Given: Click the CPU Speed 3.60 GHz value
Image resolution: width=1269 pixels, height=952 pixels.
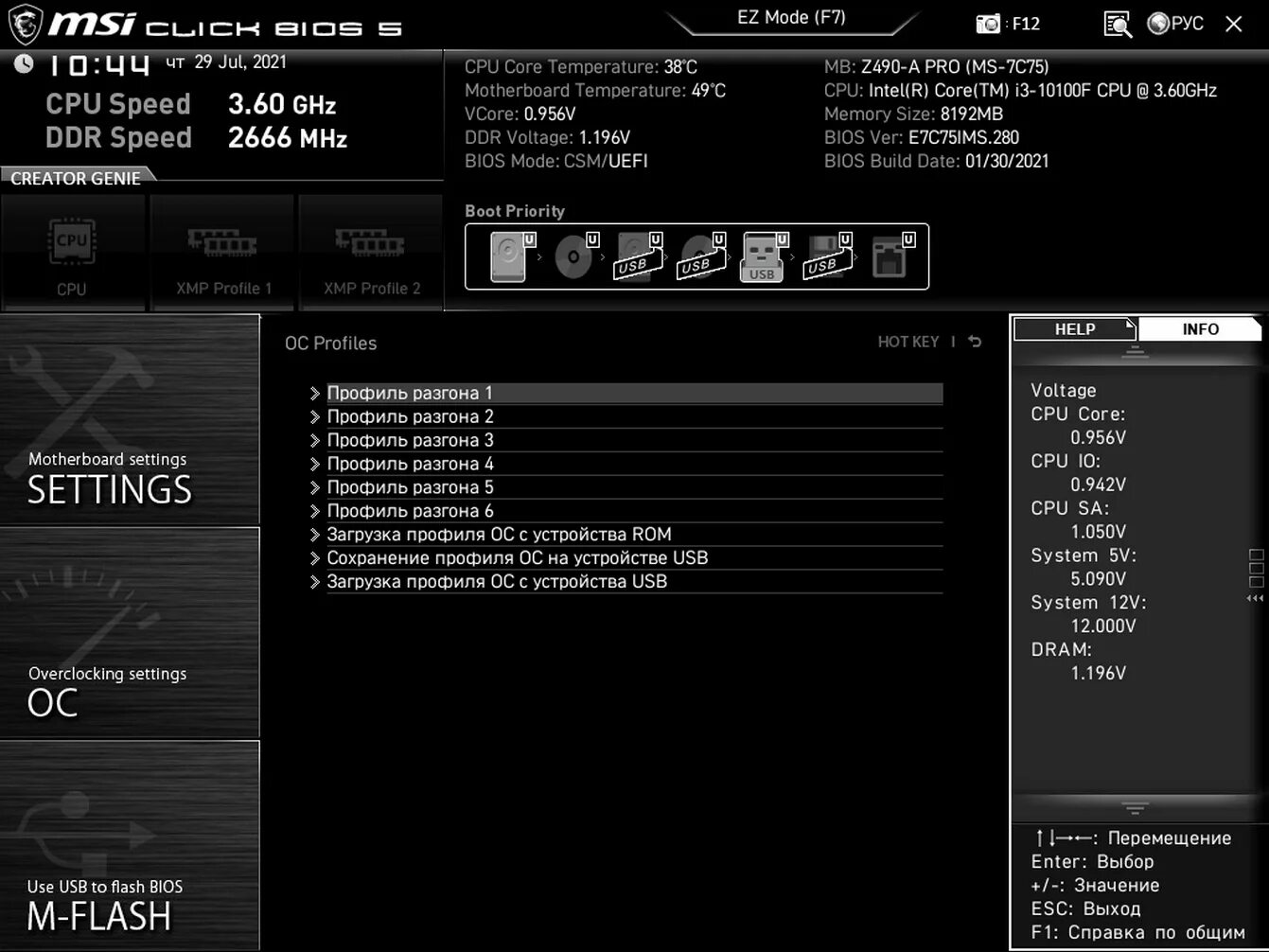Looking at the screenshot, I should (282, 104).
